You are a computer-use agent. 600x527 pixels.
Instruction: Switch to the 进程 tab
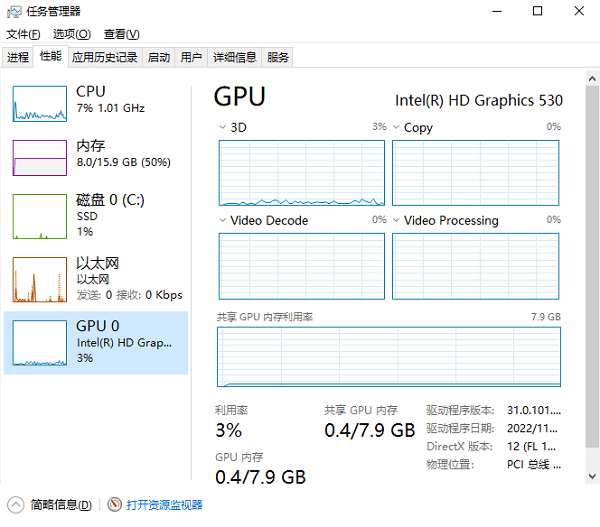click(x=18, y=57)
